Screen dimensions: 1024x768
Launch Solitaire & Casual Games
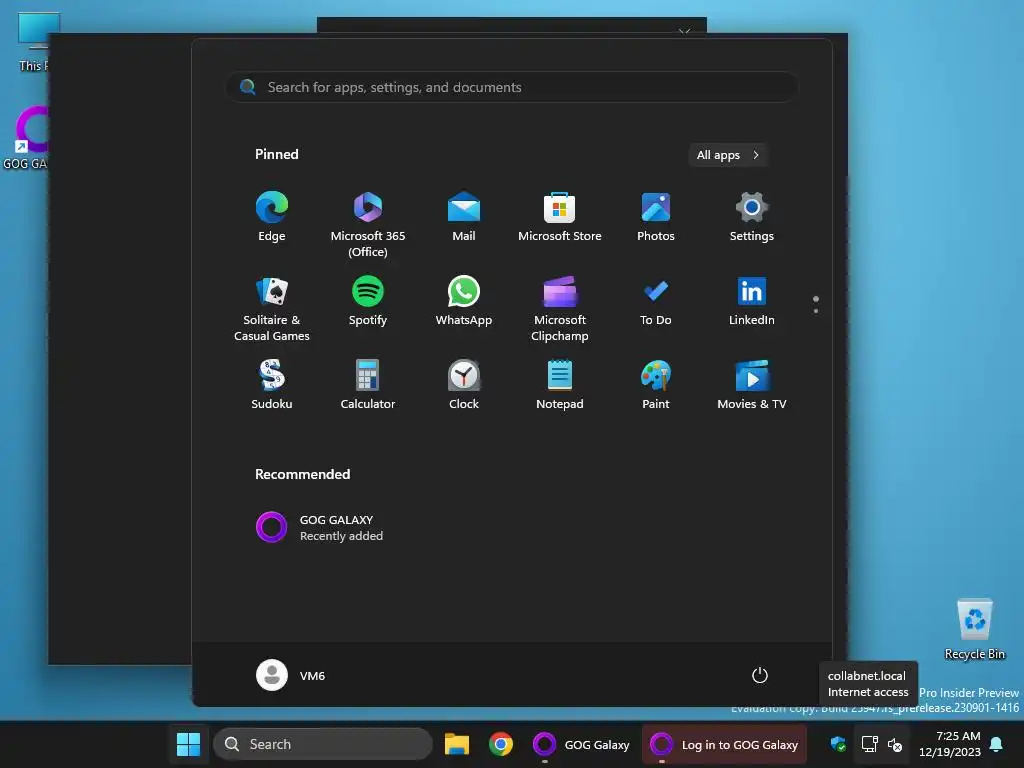[272, 308]
